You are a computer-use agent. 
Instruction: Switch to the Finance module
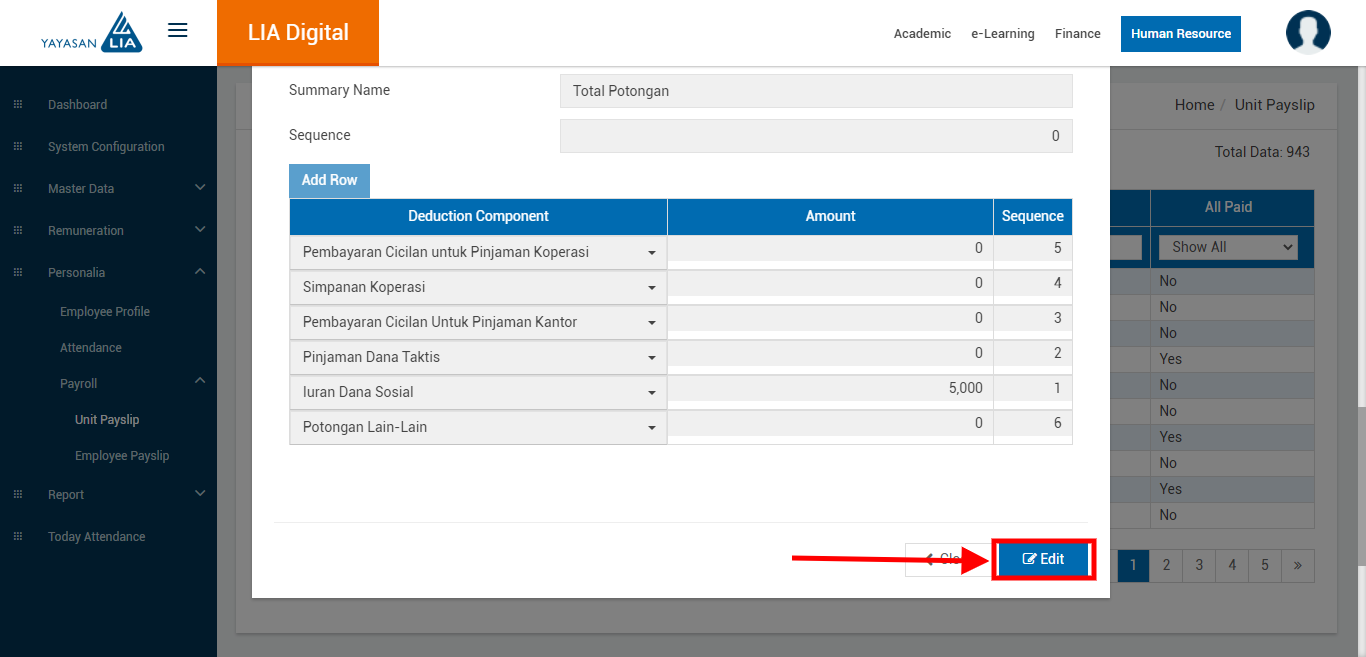click(x=1077, y=34)
